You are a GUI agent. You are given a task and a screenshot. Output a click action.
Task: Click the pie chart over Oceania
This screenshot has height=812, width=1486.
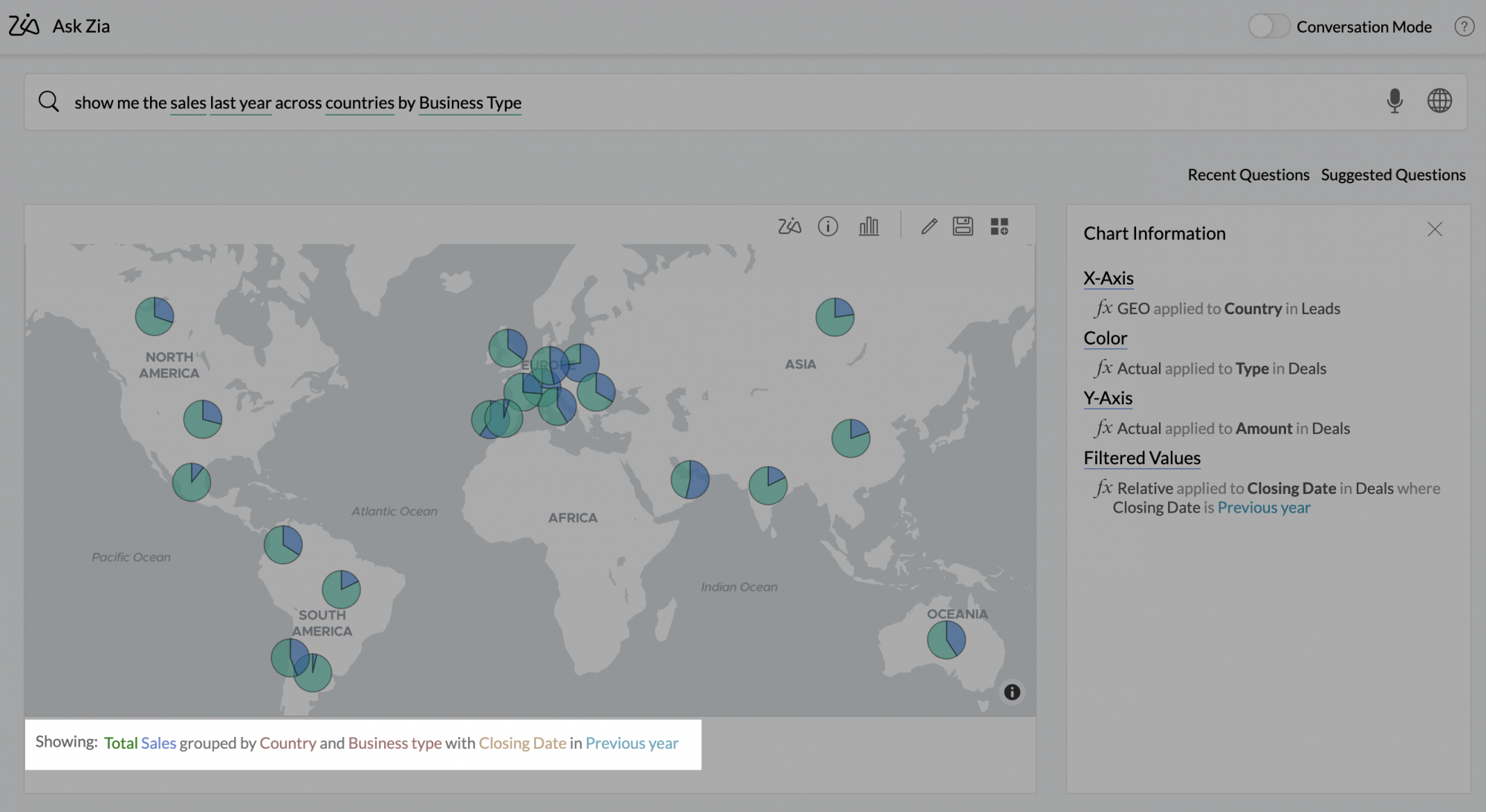946,640
